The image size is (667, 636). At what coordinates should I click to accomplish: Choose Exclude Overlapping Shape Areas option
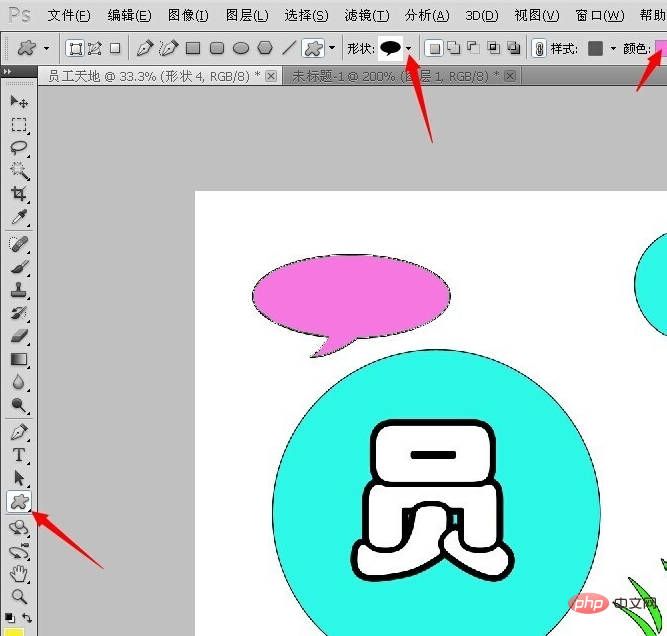(x=513, y=48)
